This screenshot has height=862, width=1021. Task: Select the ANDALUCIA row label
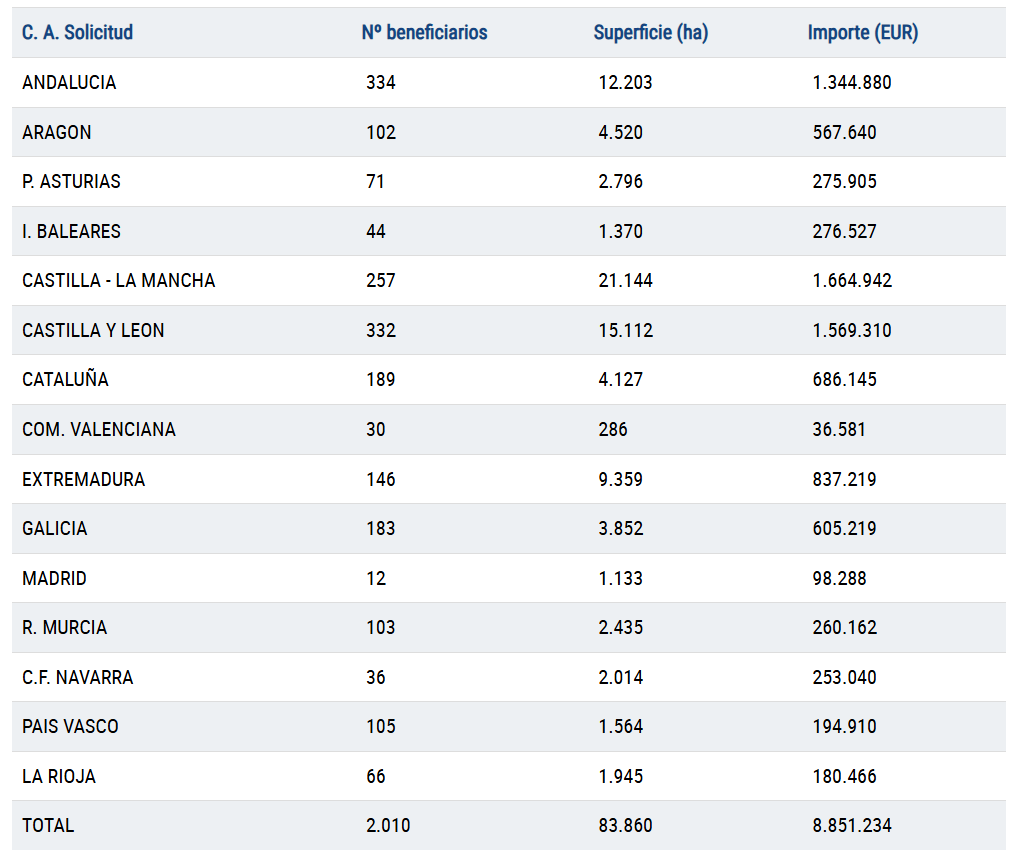point(69,83)
